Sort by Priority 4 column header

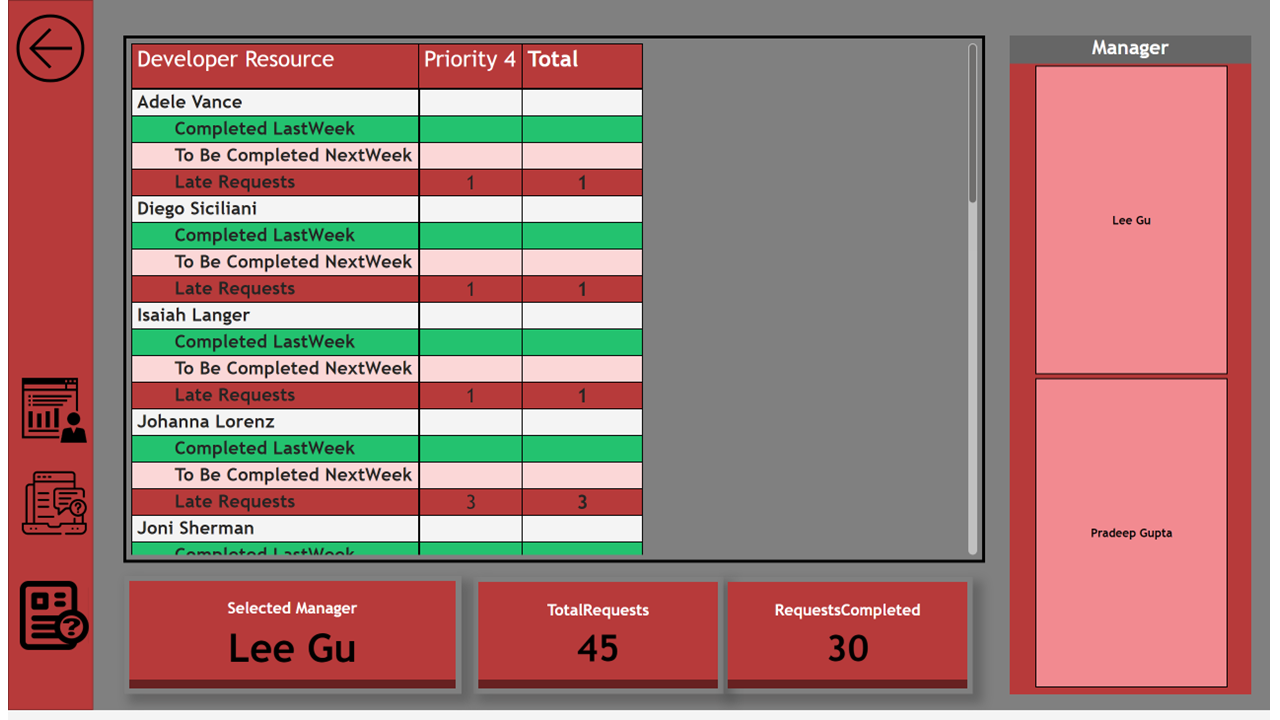[469, 60]
